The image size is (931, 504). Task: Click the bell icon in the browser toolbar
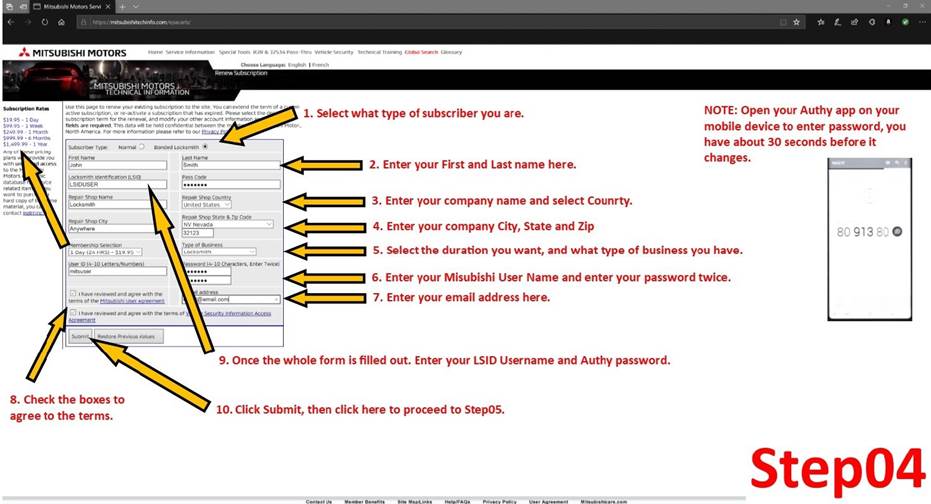(x=888, y=22)
